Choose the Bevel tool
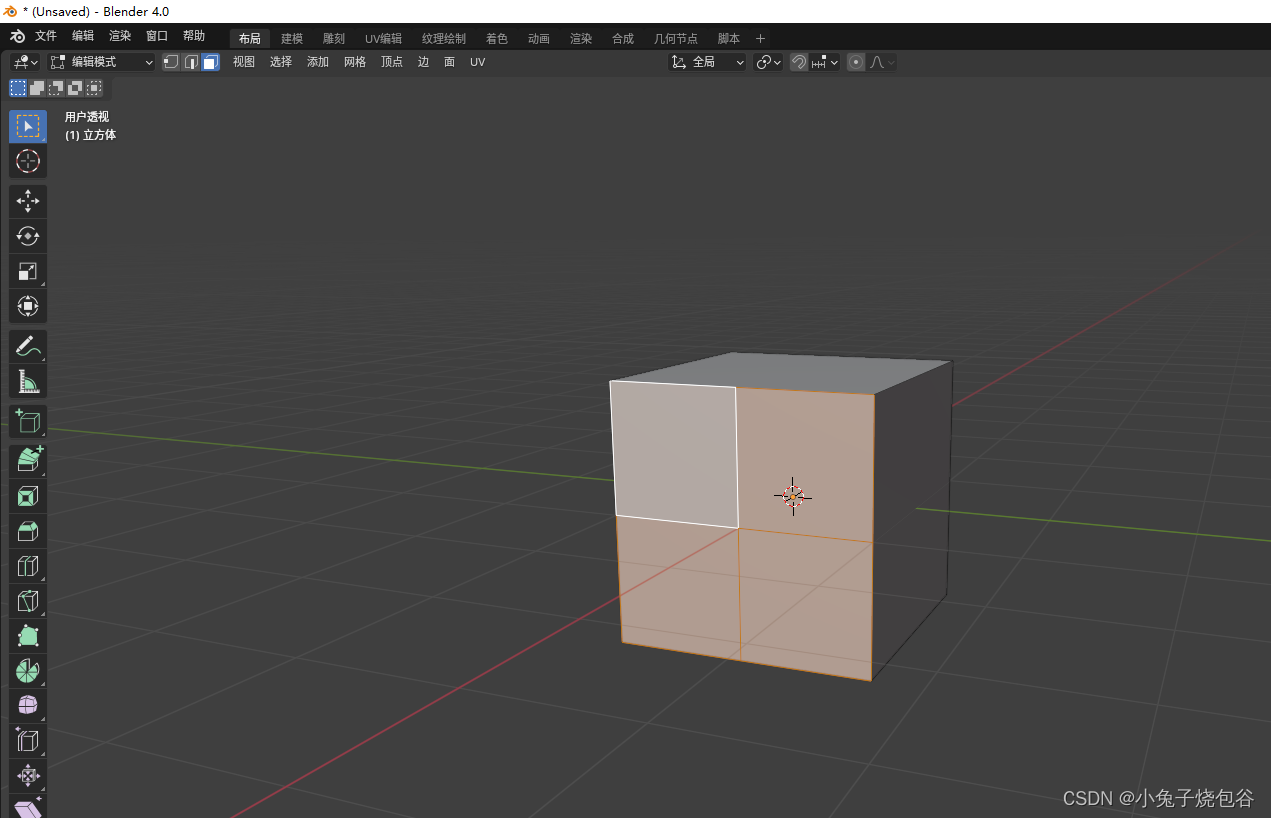Image resolution: width=1271 pixels, height=818 pixels. [28, 531]
